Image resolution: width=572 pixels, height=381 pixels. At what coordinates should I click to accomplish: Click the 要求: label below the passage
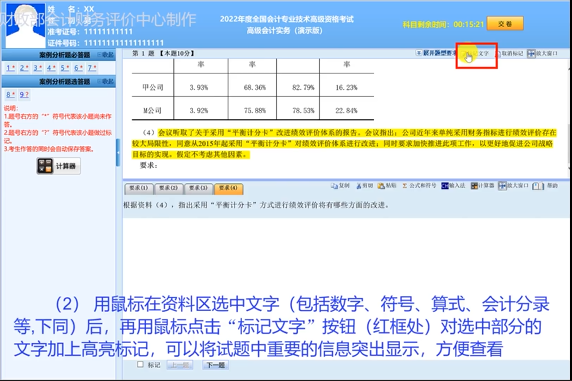149,165
